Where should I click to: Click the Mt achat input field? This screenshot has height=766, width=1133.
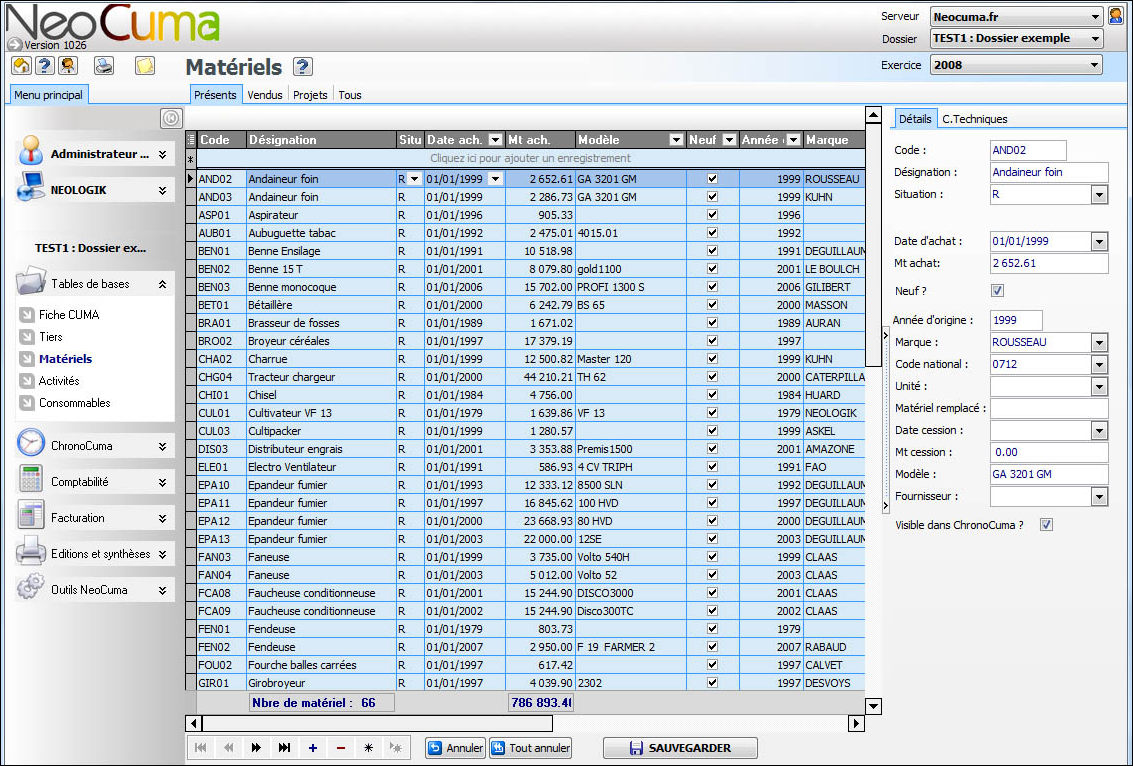pyautogui.click(x=1048, y=263)
